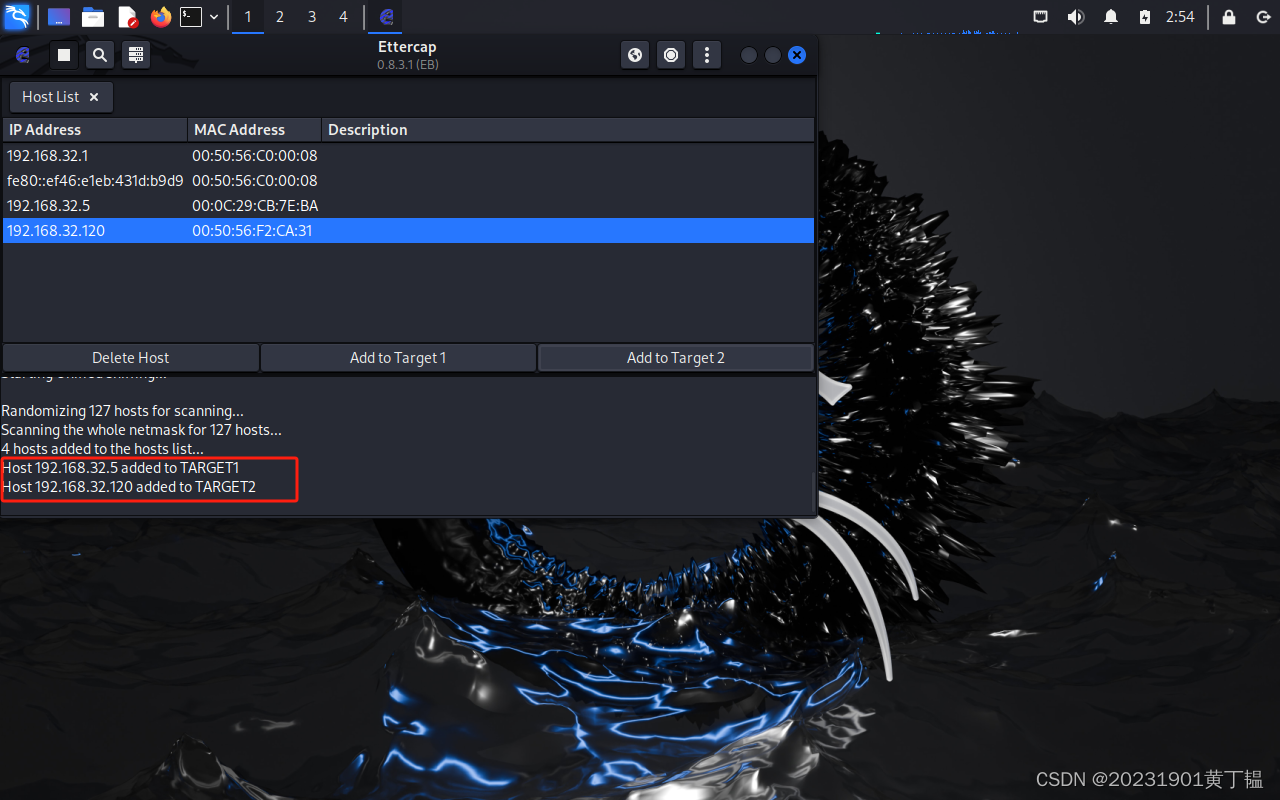Viewport: 1280px width, 800px height.
Task: Open the volume control tray icon
Action: pyautogui.click(x=1076, y=17)
